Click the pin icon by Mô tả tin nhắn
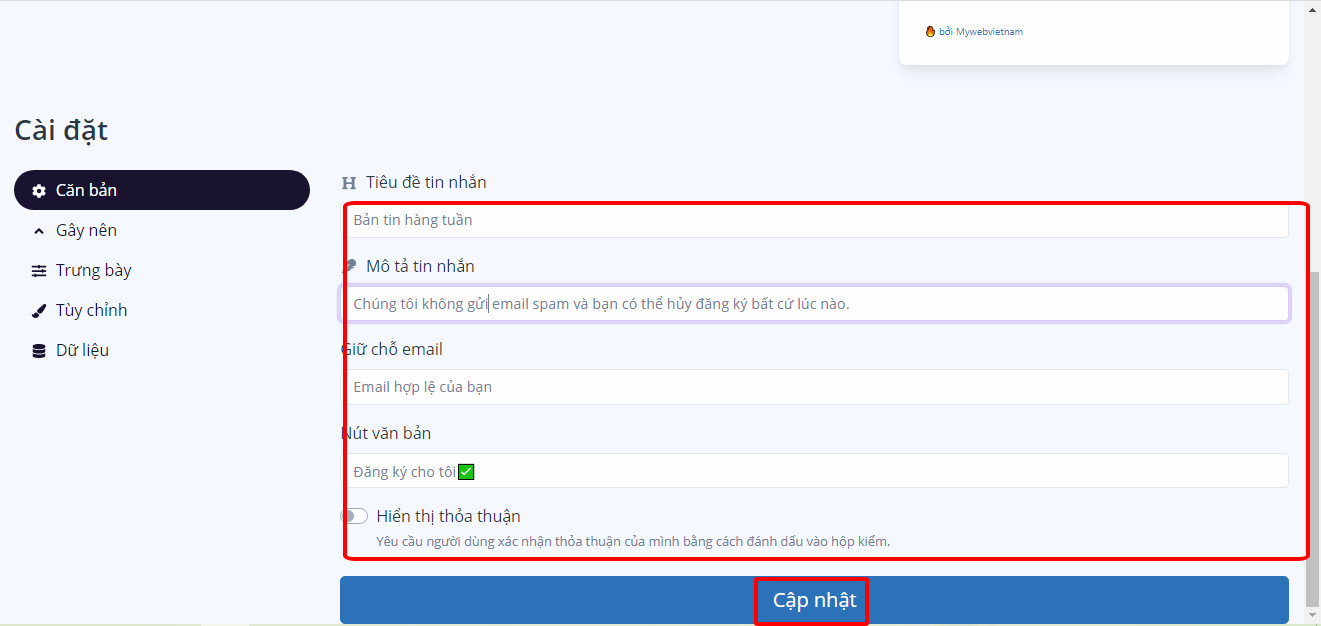Screen dimensions: 1321x626 point(349,266)
